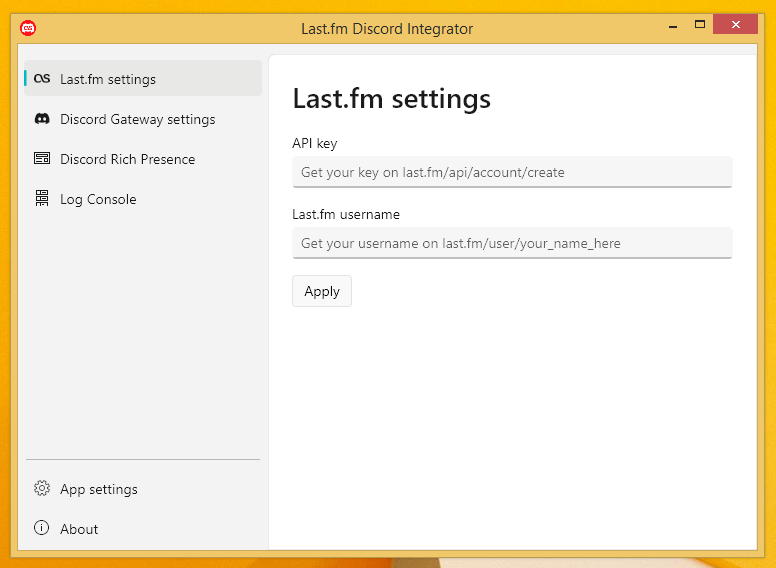Viewport: 776px width, 568px height.
Task: Minimize the Last.fm Discord Integrator window
Action: 673,25
